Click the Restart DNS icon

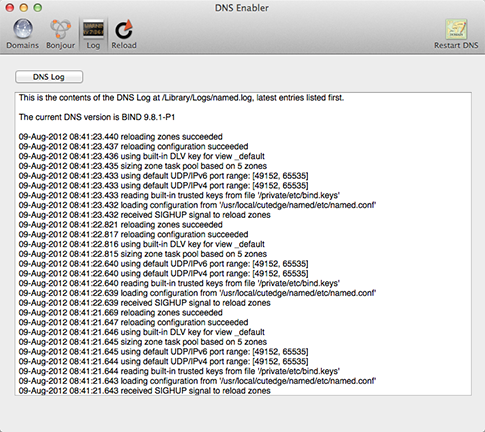(456, 29)
